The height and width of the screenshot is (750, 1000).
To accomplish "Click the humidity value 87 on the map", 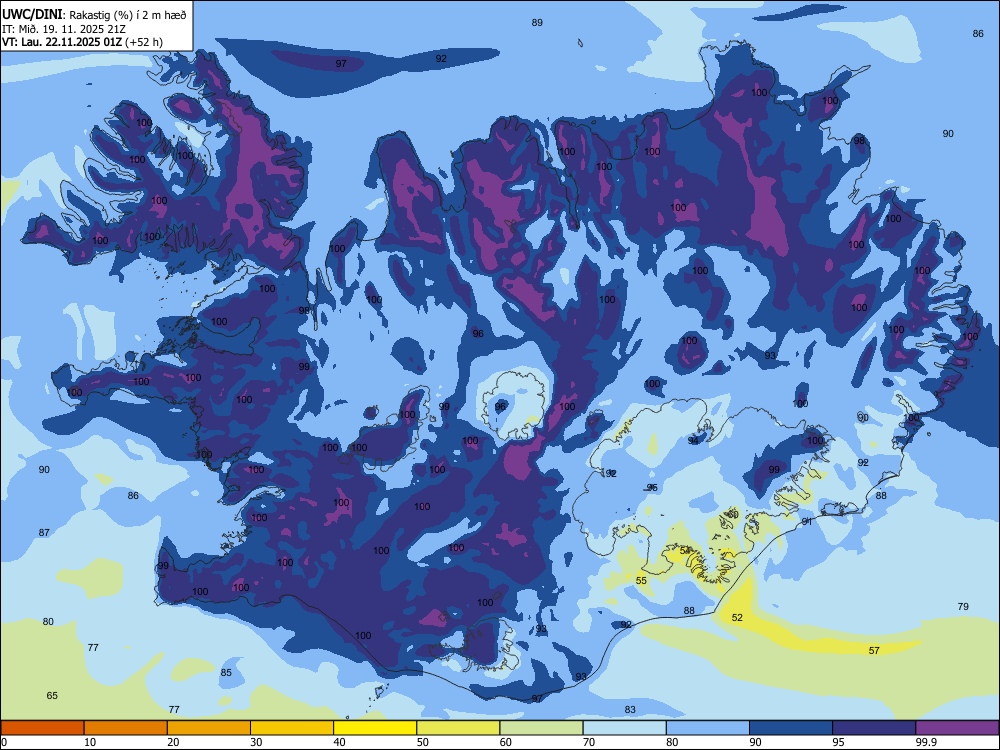I will coord(44,533).
